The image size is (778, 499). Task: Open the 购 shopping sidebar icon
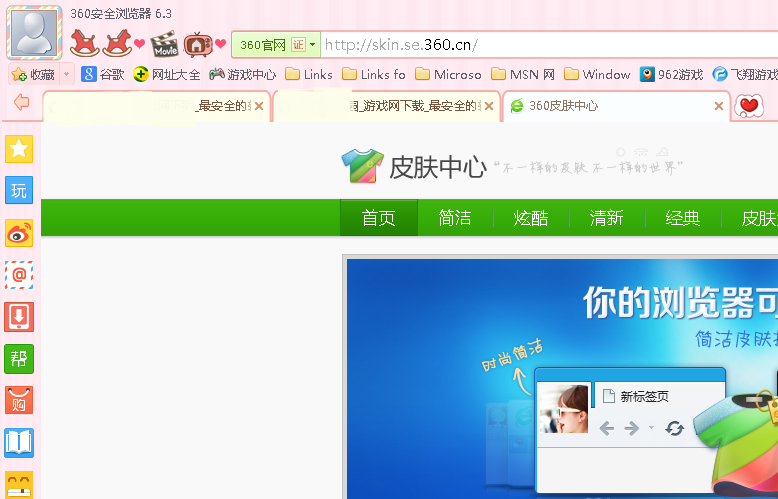[19, 400]
